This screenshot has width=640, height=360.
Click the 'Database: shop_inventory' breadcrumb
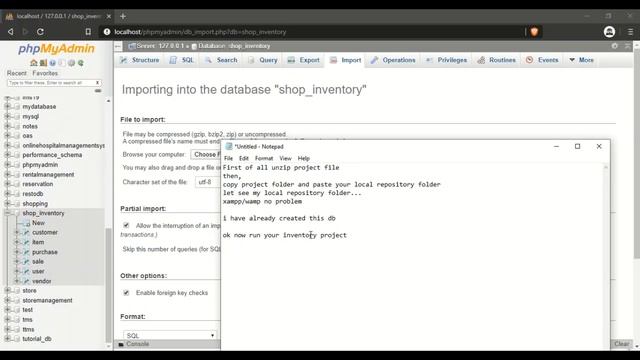[x=231, y=46]
